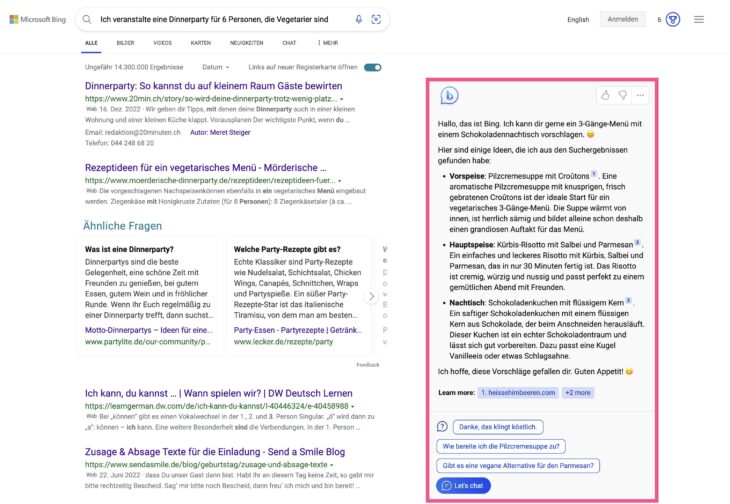Screen dimensions: 730x504
Task: Switch to the Karten tab
Action: pos(201,43)
